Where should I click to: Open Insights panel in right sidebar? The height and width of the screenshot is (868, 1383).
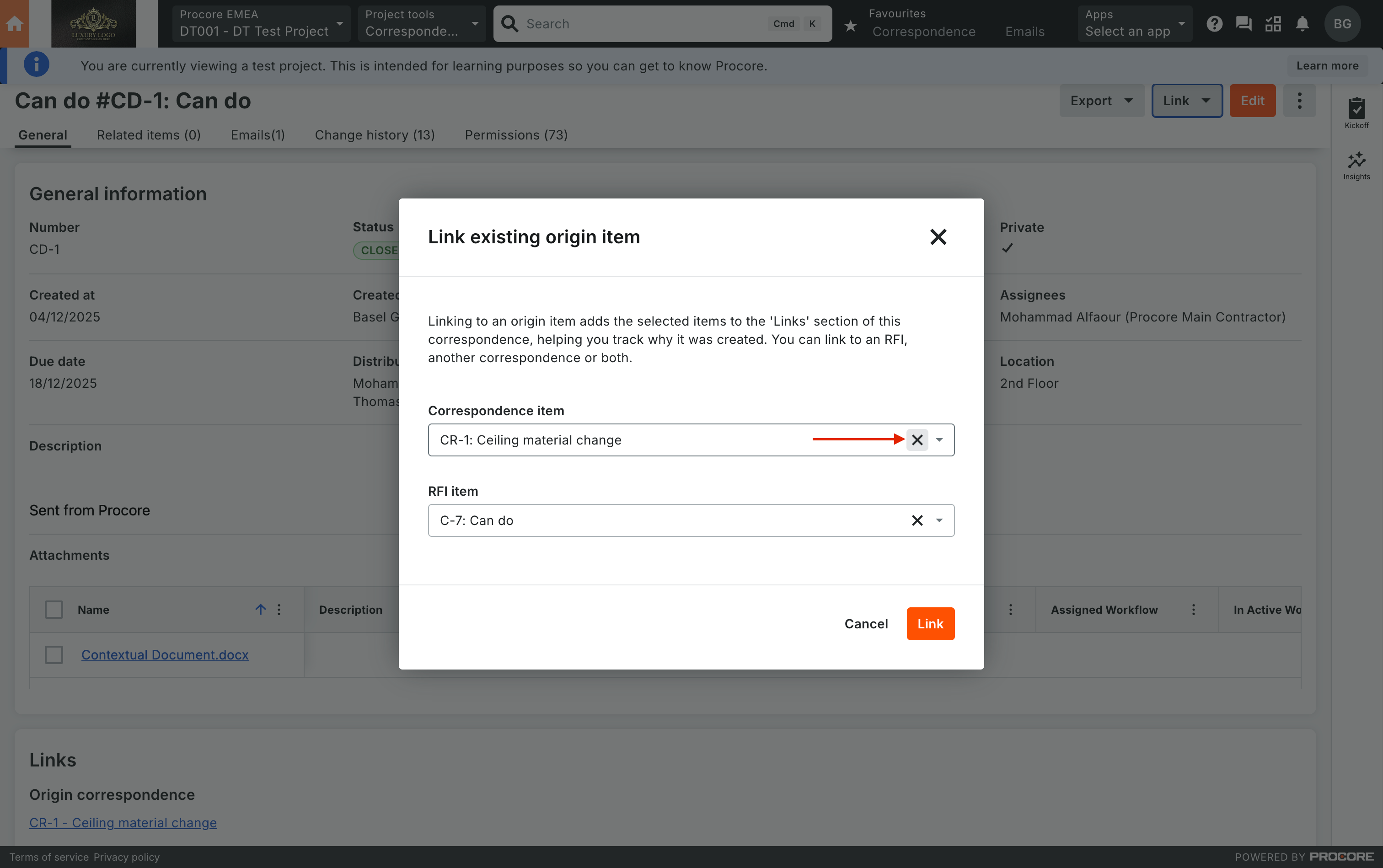pyautogui.click(x=1356, y=166)
